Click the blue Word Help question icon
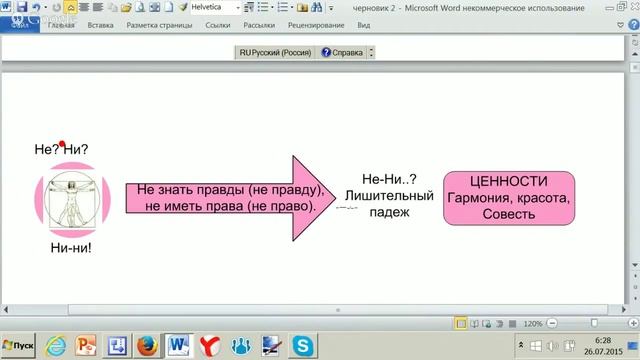Image resolution: width=640 pixels, height=360 pixels. (634, 25)
